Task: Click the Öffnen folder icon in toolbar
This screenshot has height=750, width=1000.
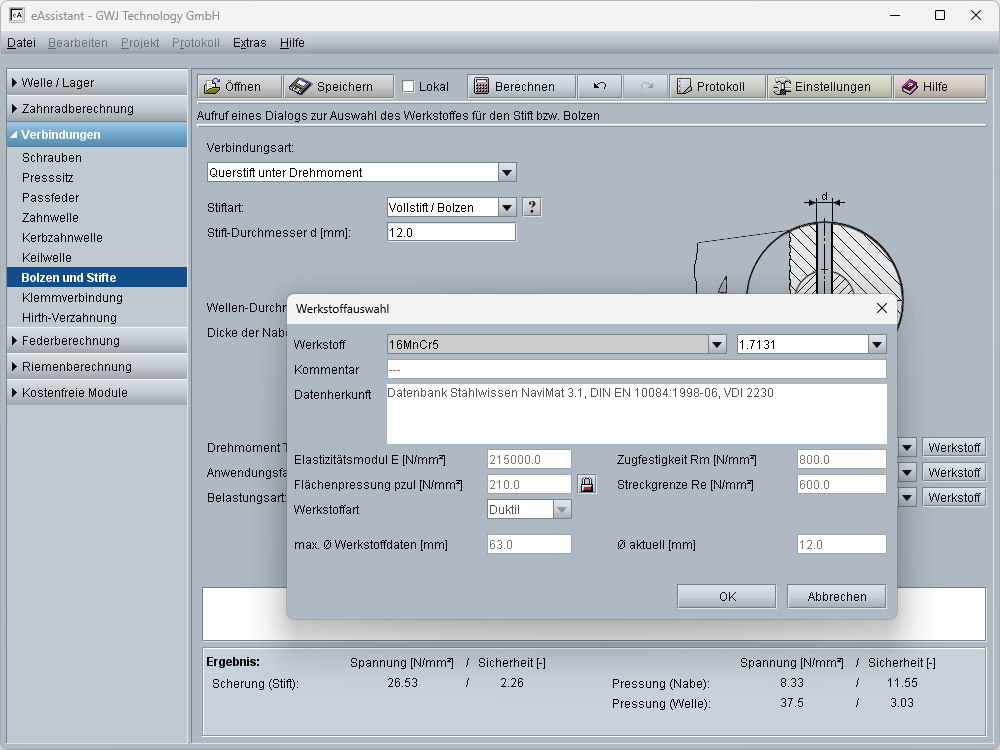Action: click(x=212, y=87)
